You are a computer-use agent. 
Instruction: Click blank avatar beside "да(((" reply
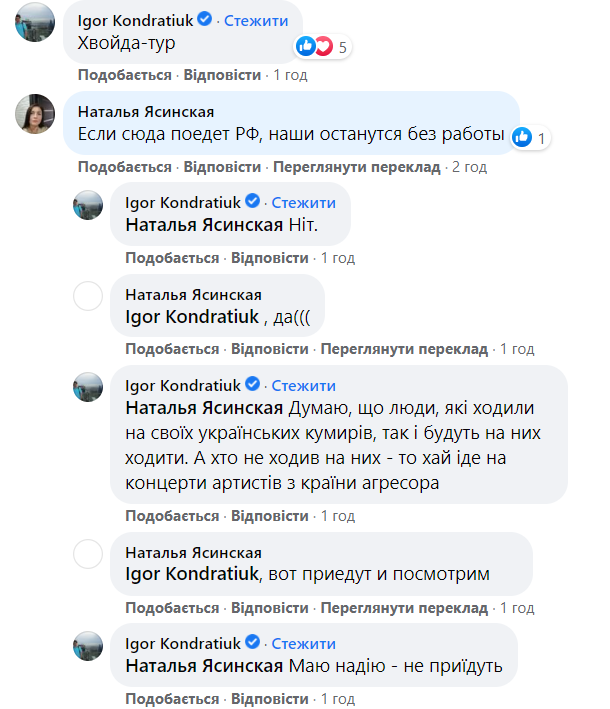pos(90,297)
